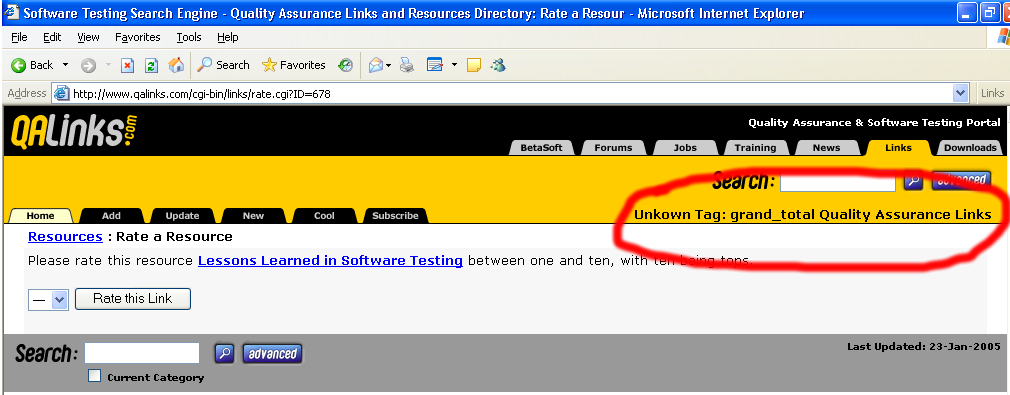Click the Last Updated: 23-Jan-2005 text
1010x395 pixels.
924,347
